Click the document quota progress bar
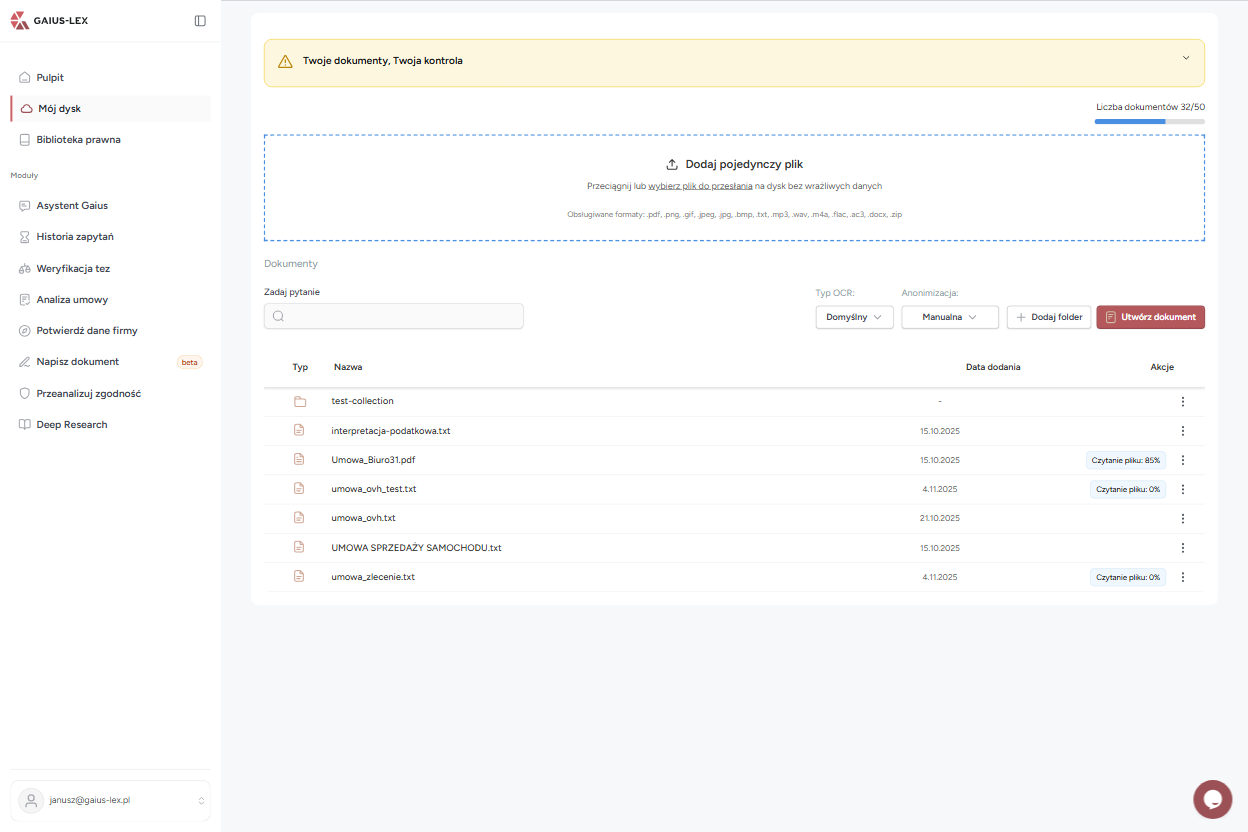The image size is (1248, 832). point(1150,120)
